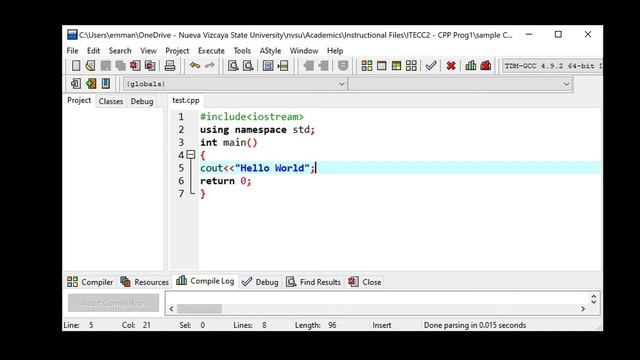Open the (globals) scope dropdown
The image size is (640, 360).
pyautogui.click(x=236, y=84)
